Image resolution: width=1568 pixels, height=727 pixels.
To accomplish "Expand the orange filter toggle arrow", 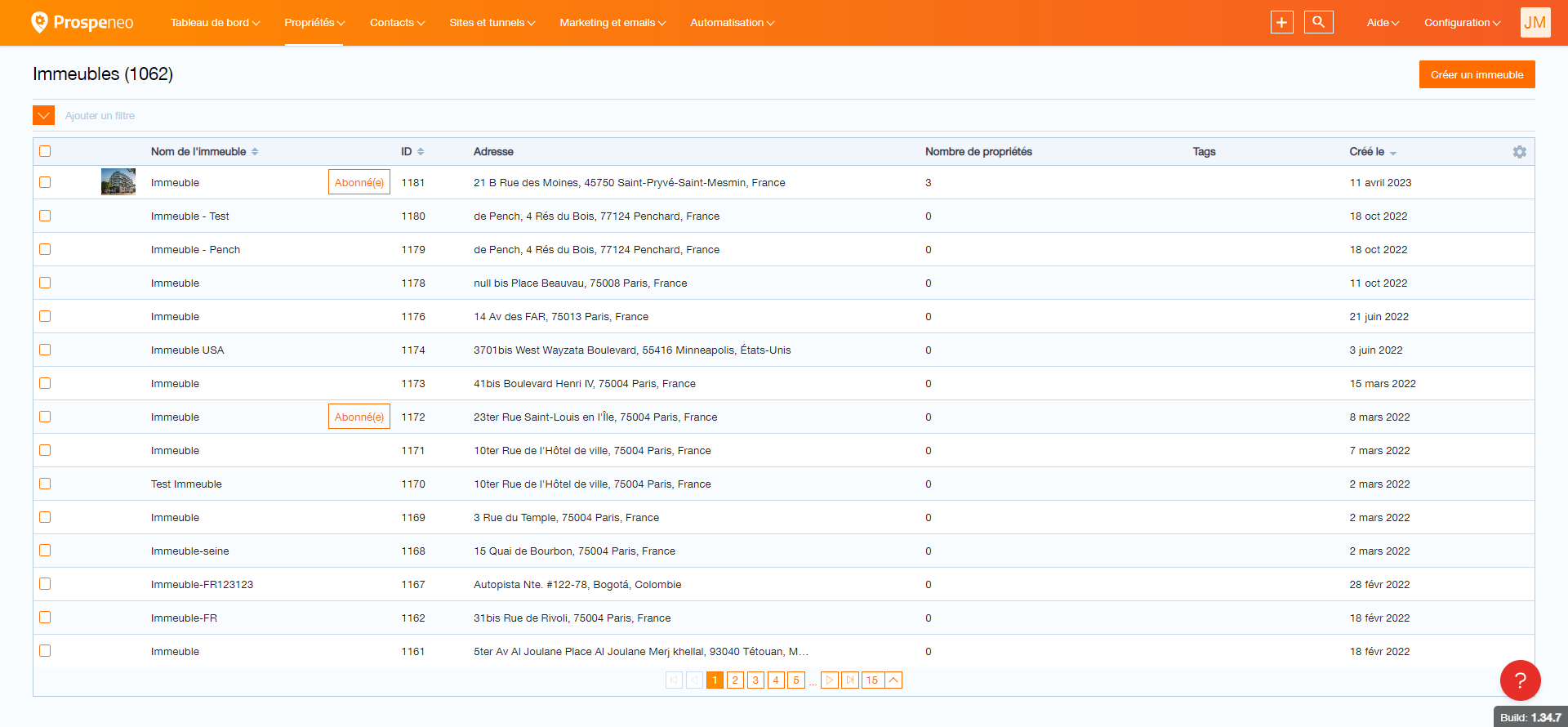I will tap(43, 115).
